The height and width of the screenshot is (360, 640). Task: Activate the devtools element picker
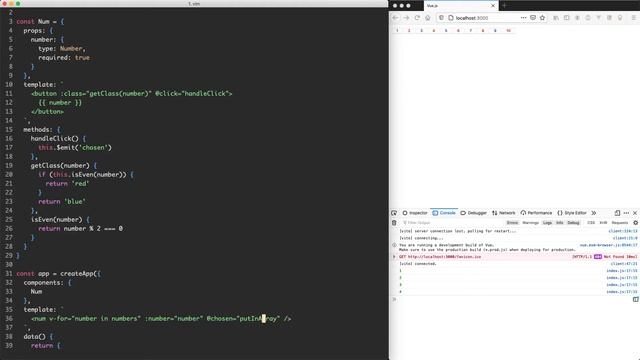pos(394,213)
